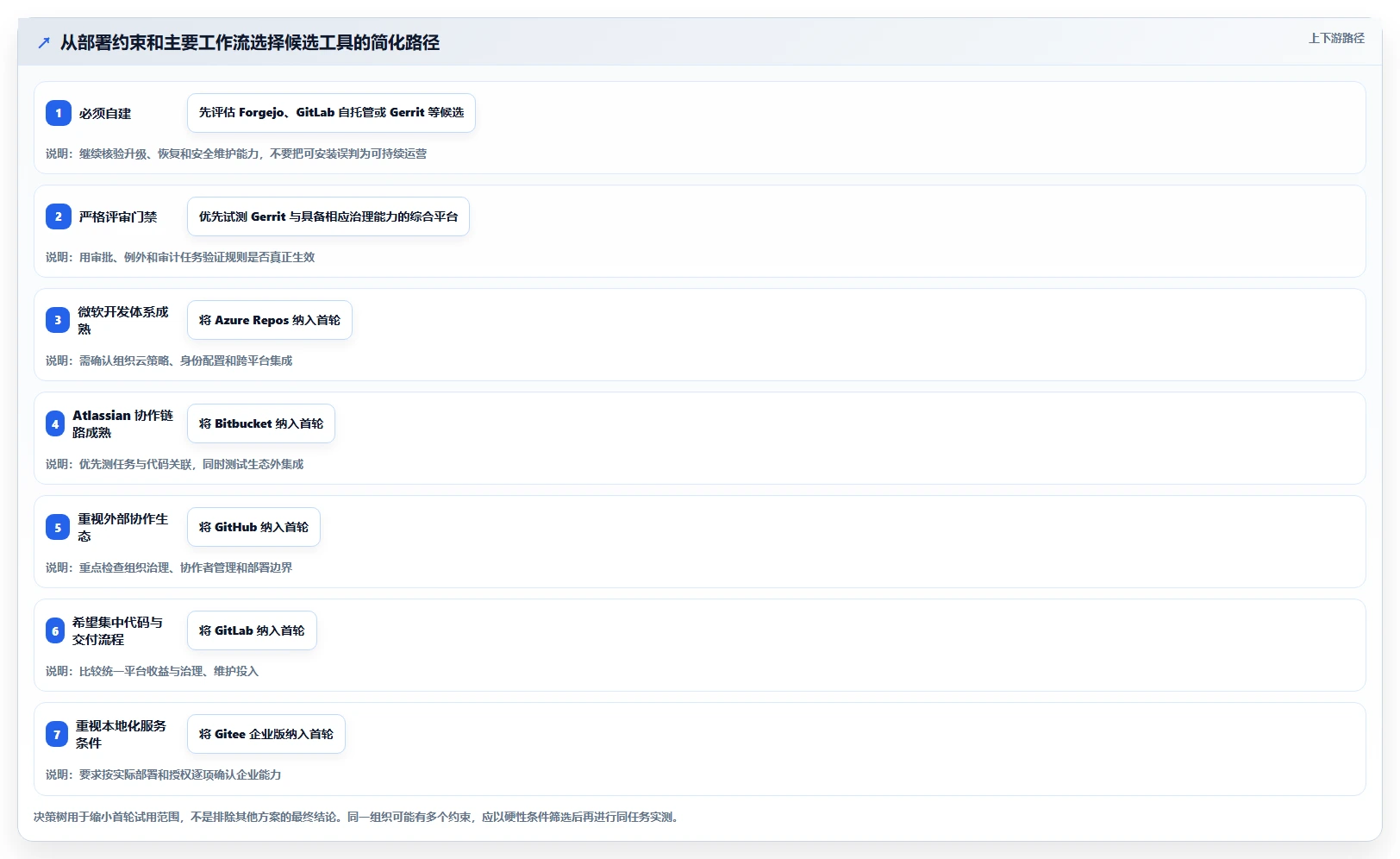Select the 将 Azure Repos 纳入首轮 box
The height and width of the screenshot is (859, 1400).
pos(270,320)
